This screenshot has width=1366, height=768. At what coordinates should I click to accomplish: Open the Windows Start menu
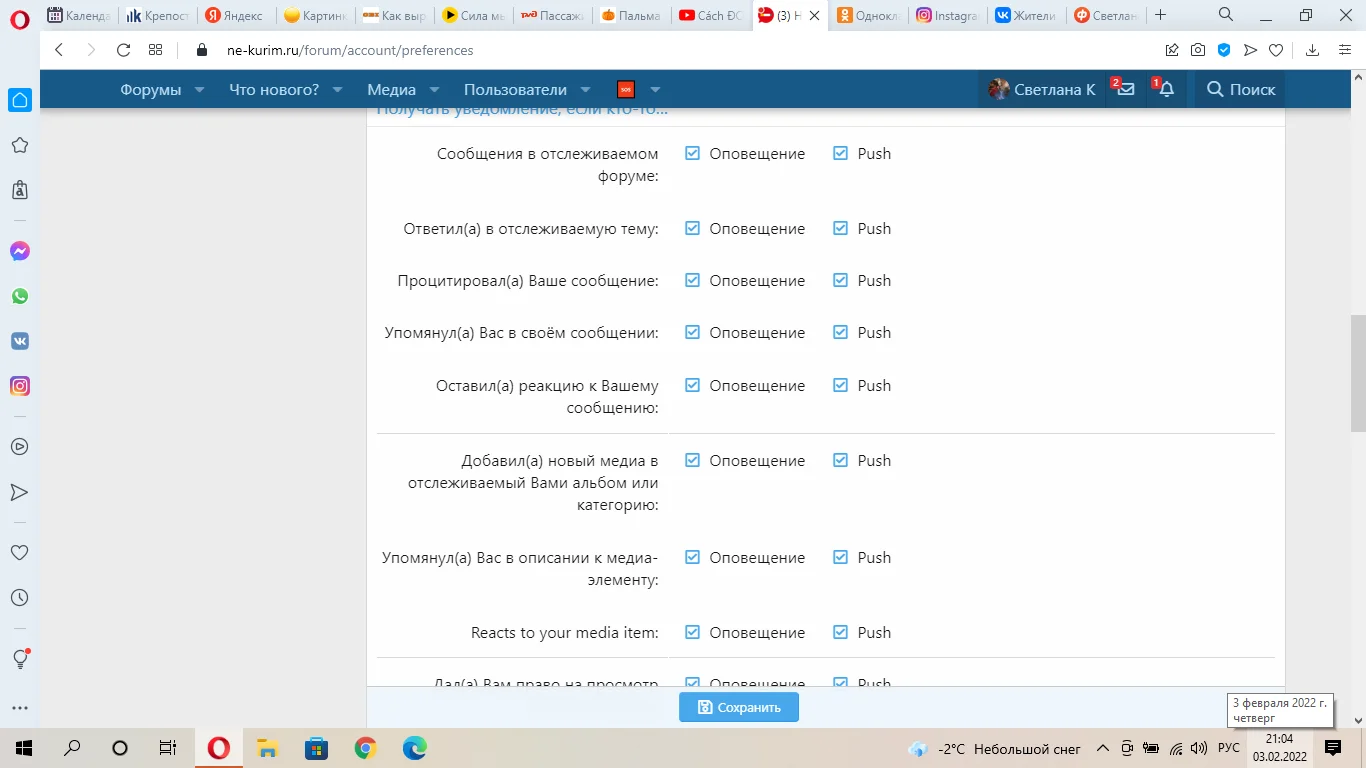pos(23,747)
